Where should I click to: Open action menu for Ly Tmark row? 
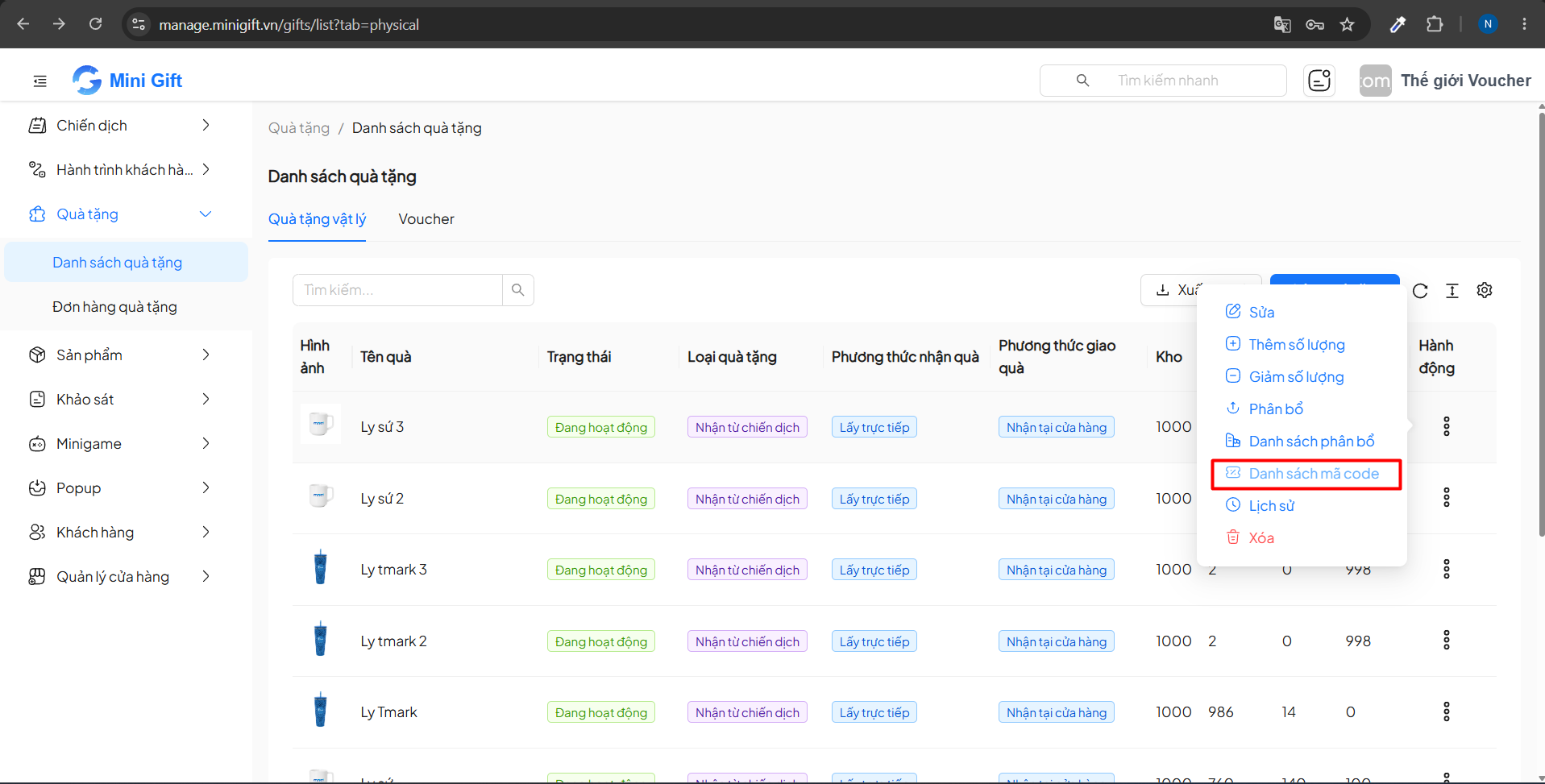(1447, 711)
